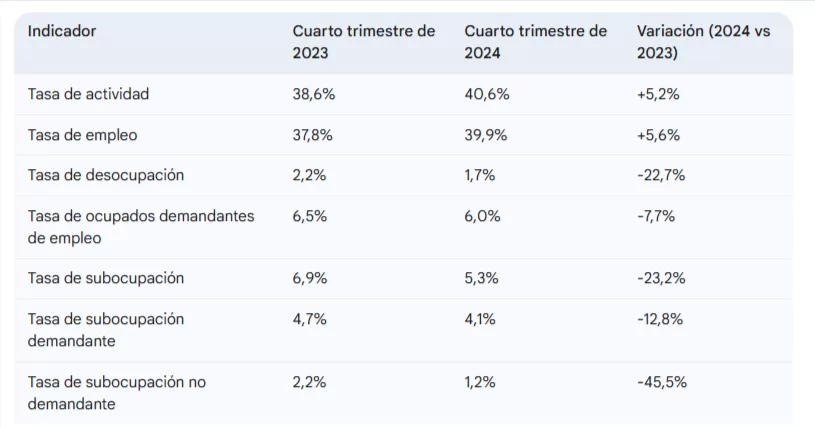The image size is (815, 427).
Task: Select the Tasa de desocupación row label
Action: [106, 175]
